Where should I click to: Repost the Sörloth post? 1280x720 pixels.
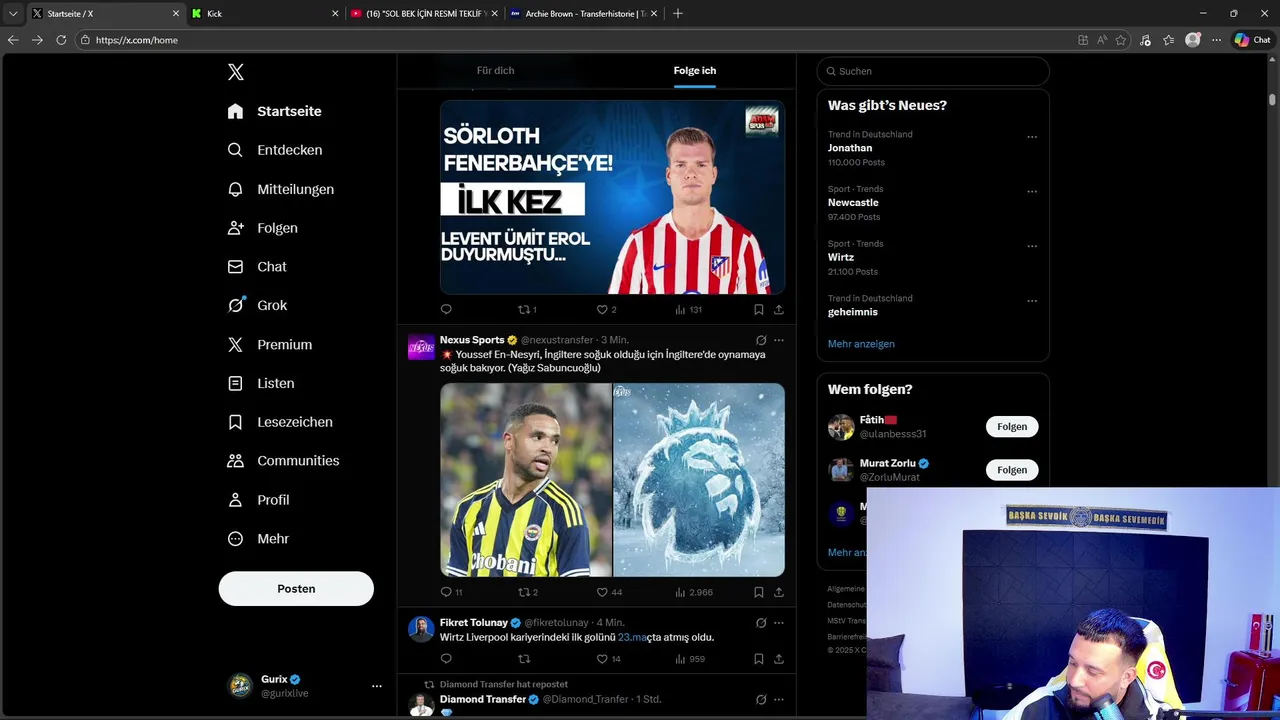[x=527, y=310]
